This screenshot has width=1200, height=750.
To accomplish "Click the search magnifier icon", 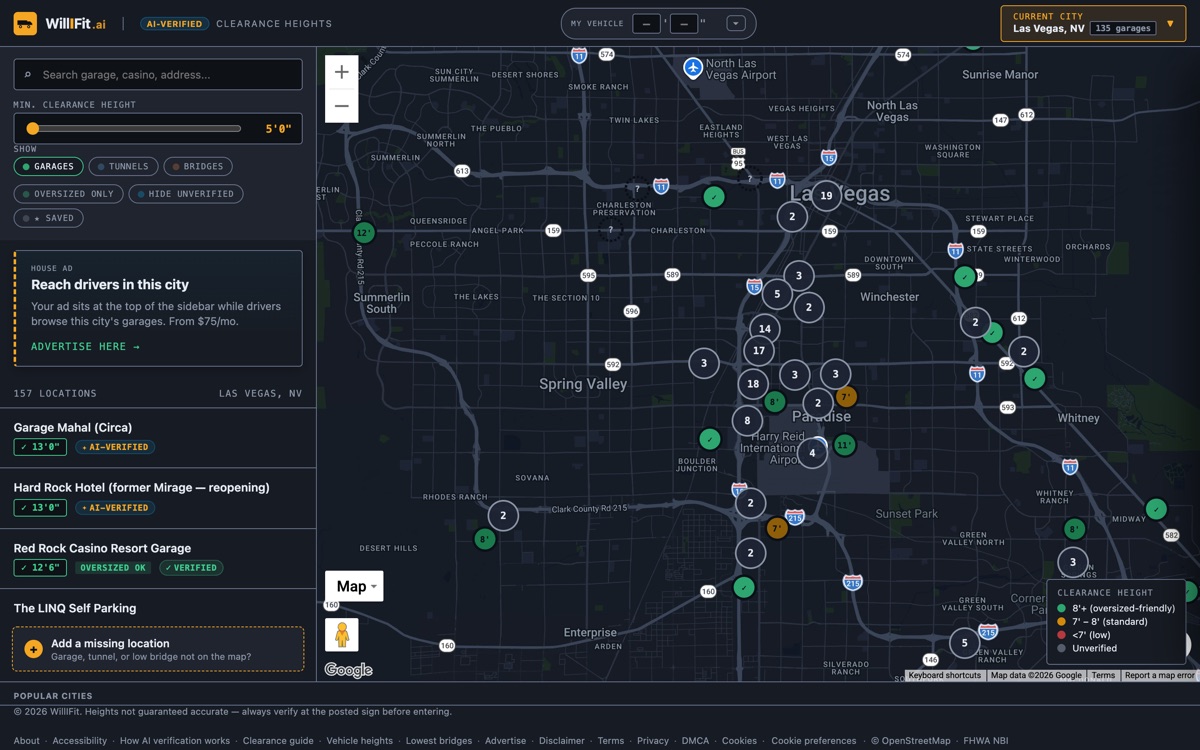I will 27,75.
